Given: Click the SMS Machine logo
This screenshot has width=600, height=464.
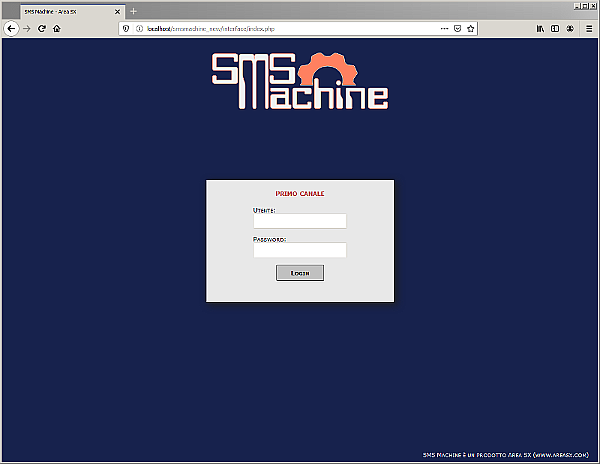Looking at the screenshot, I should coord(300,81).
